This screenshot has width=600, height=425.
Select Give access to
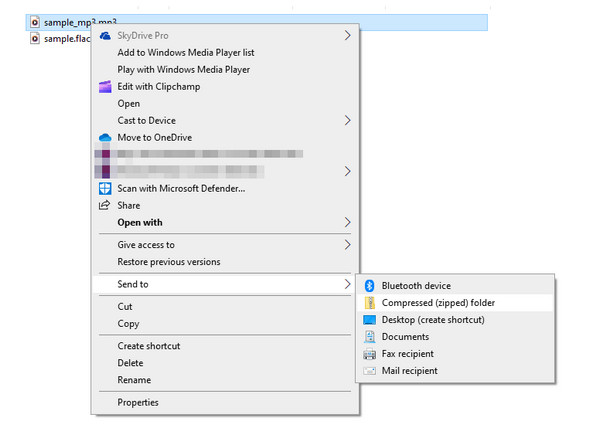click(225, 245)
